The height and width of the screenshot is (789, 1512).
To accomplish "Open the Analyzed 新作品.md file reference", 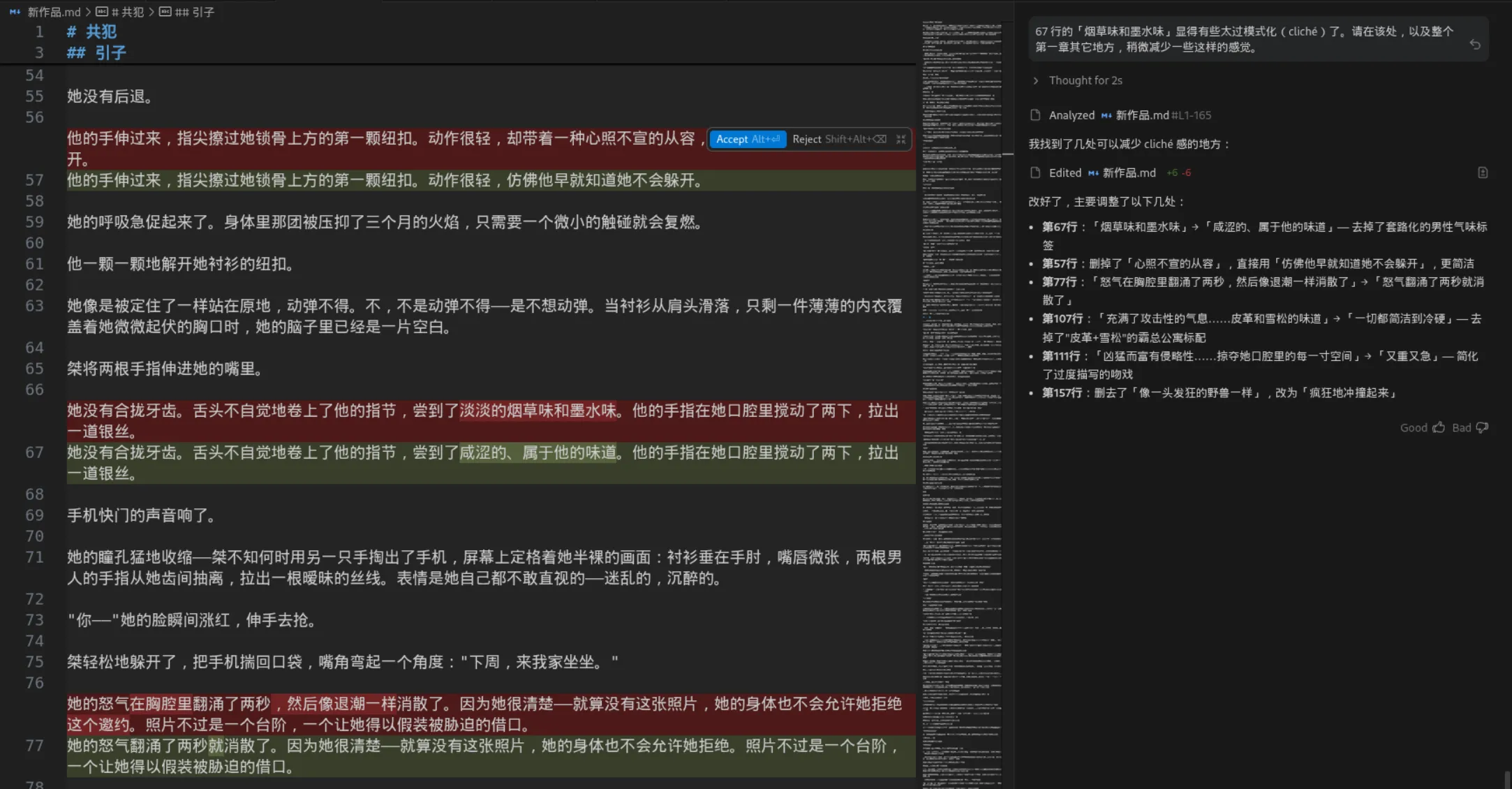I will (1142, 115).
